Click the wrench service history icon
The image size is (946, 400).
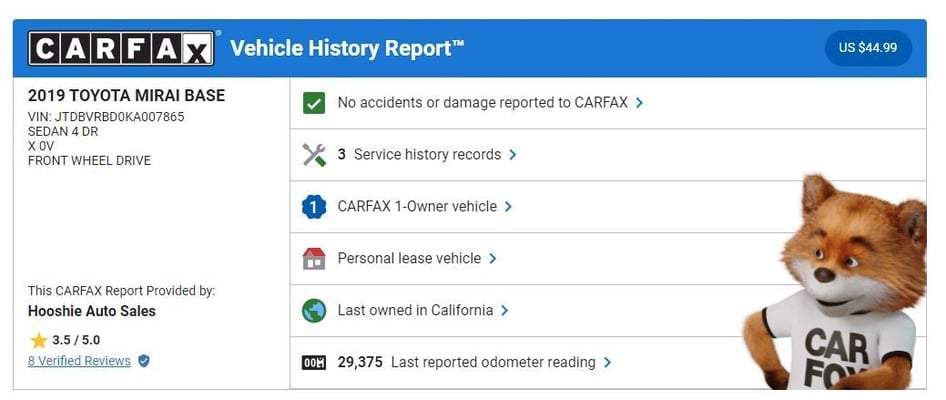click(314, 155)
